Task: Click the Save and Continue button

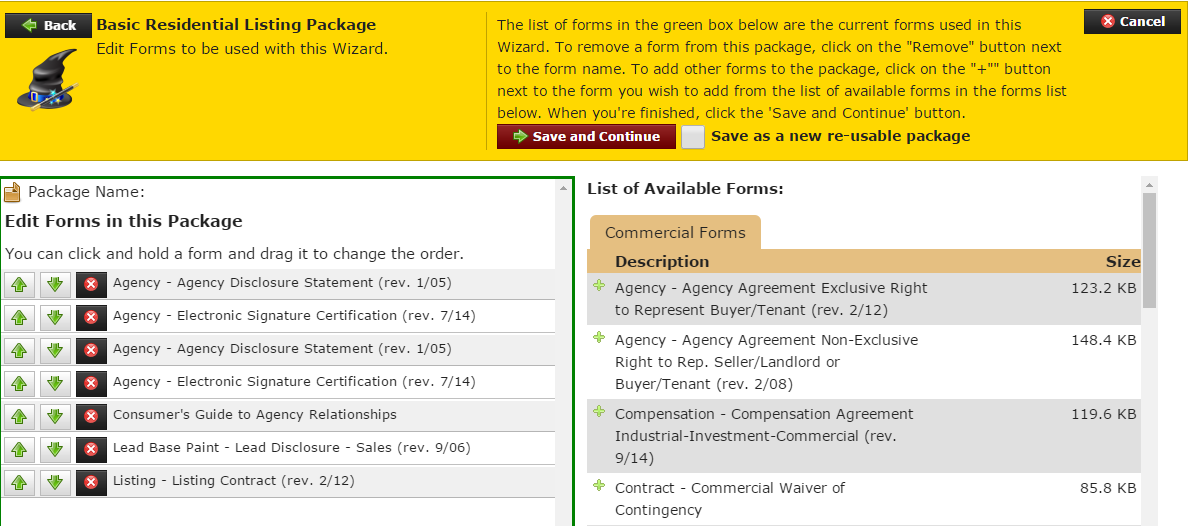Action: (586, 137)
